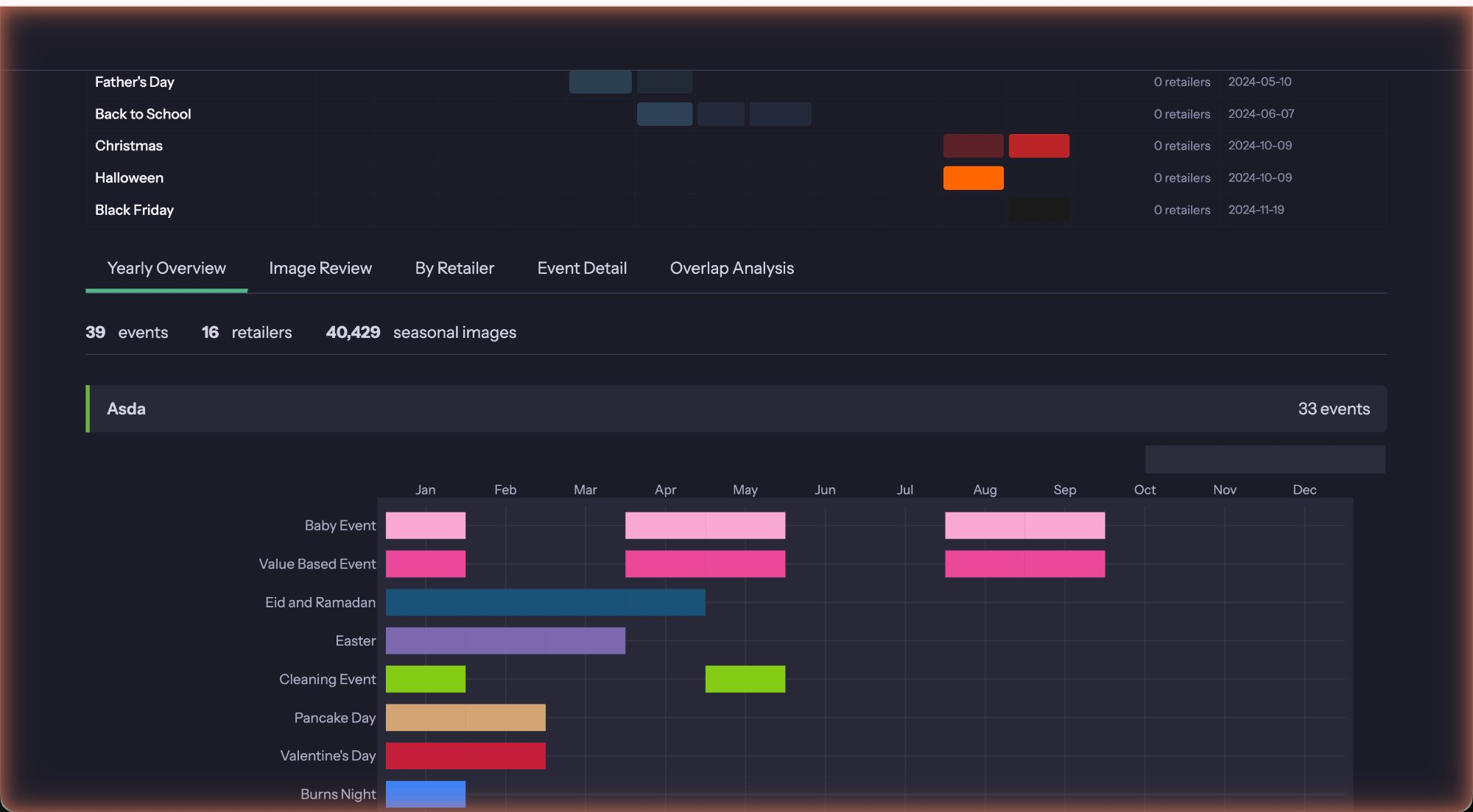Select the Event Detail tab
The width and height of the screenshot is (1473, 812).
click(x=582, y=268)
